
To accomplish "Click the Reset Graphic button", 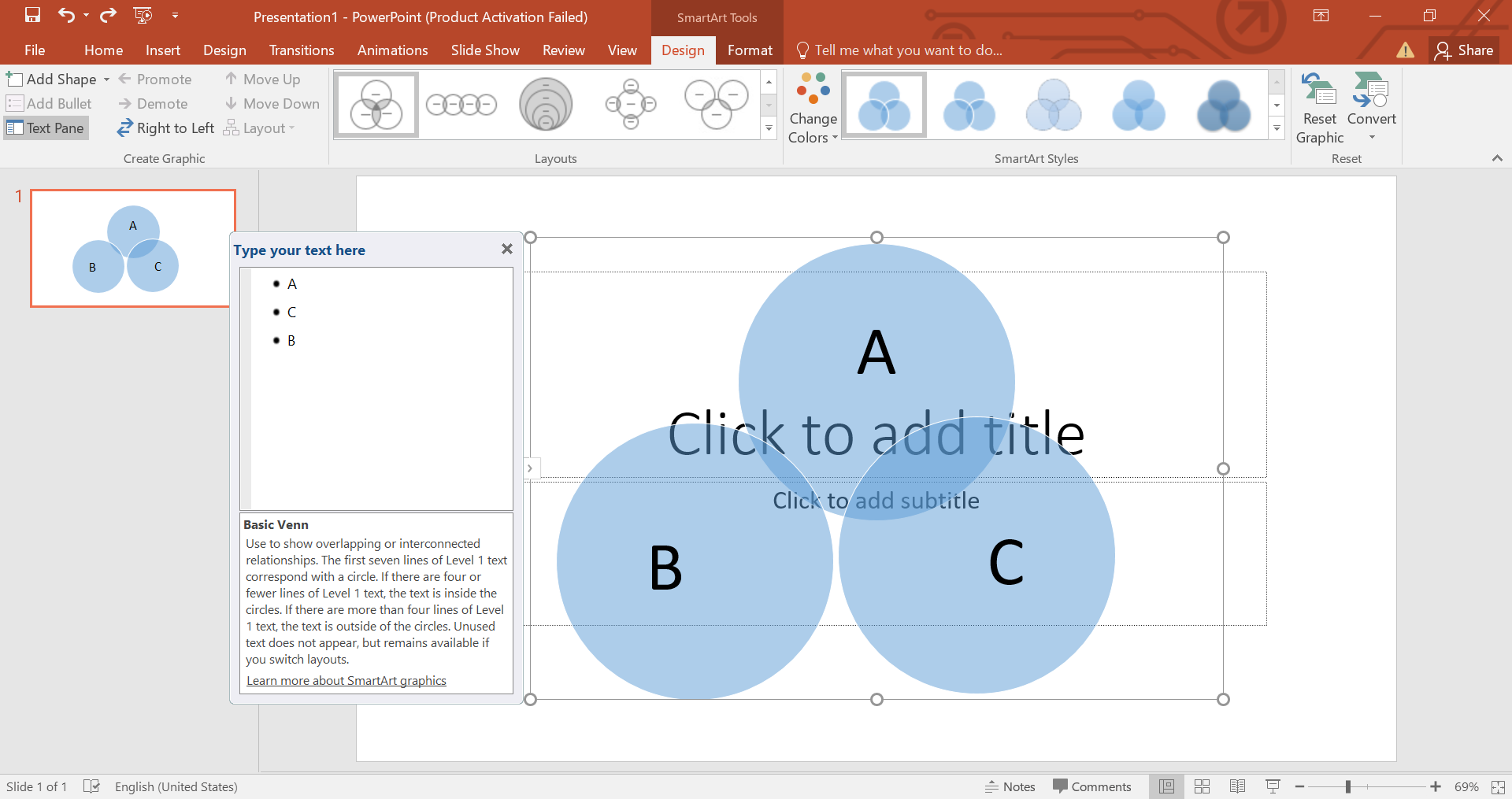I will [1320, 108].
